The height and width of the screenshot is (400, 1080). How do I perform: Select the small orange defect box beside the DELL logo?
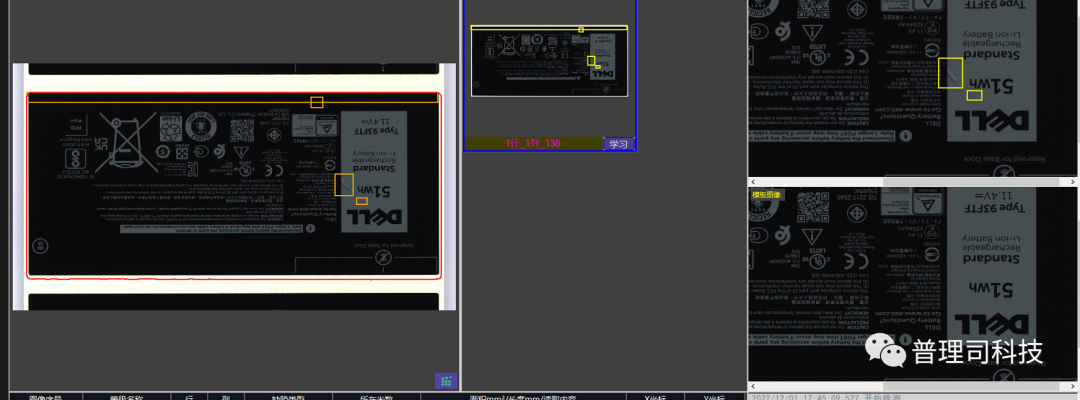(362, 201)
